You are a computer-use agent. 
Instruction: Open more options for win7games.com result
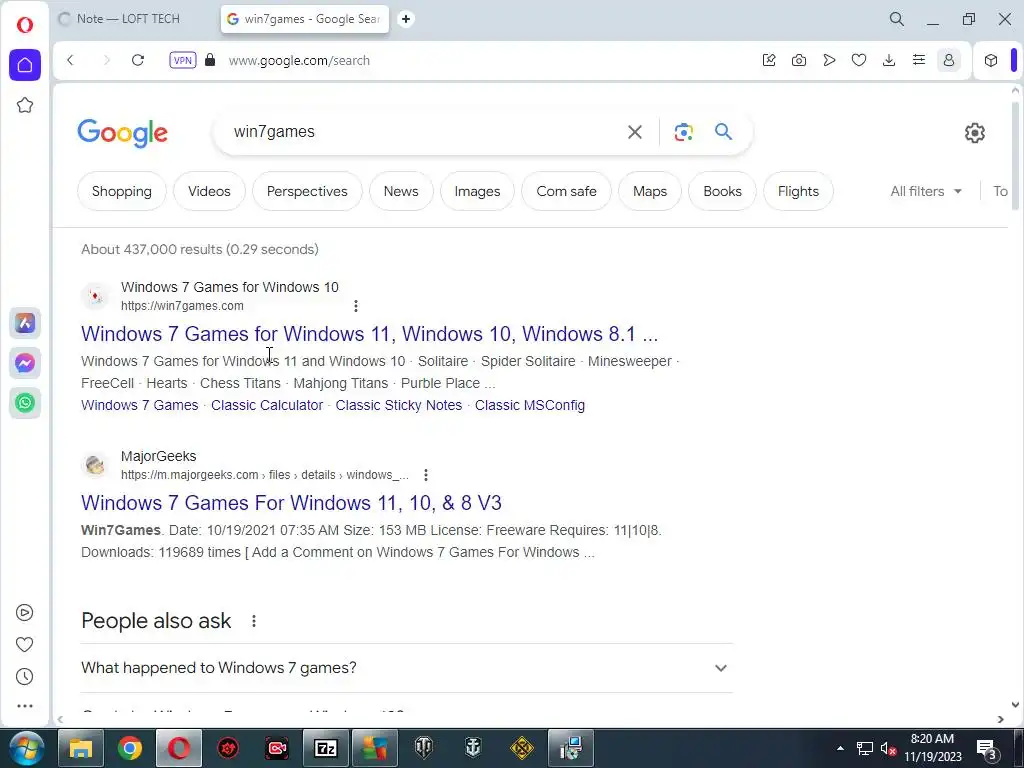[355, 306]
